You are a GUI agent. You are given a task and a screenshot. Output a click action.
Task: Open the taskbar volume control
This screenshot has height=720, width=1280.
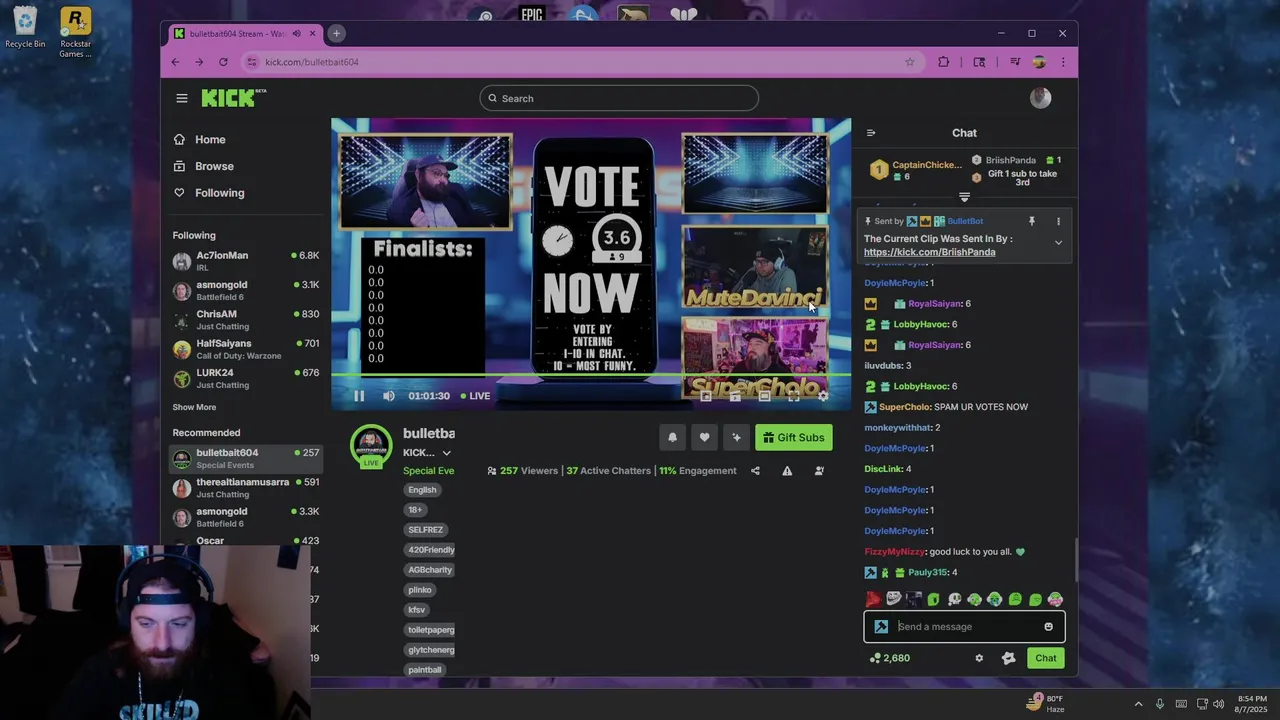(x=1219, y=704)
